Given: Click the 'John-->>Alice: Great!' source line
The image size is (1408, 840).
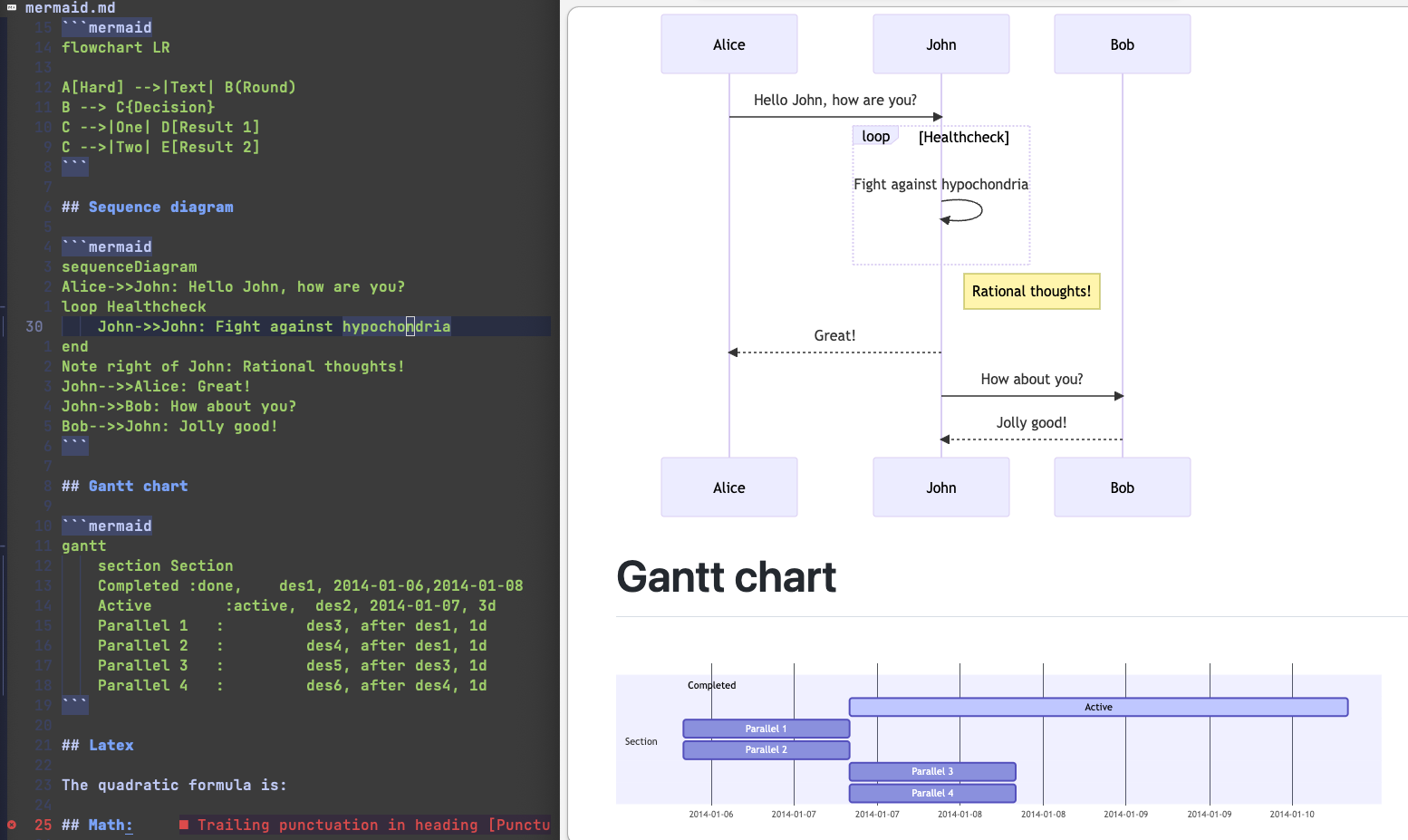Looking at the screenshot, I should pyautogui.click(x=156, y=386).
